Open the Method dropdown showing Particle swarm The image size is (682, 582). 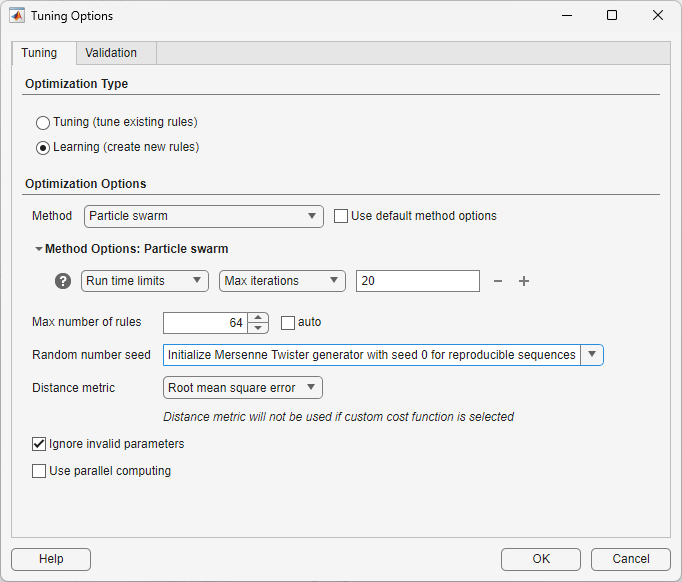[x=204, y=216]
